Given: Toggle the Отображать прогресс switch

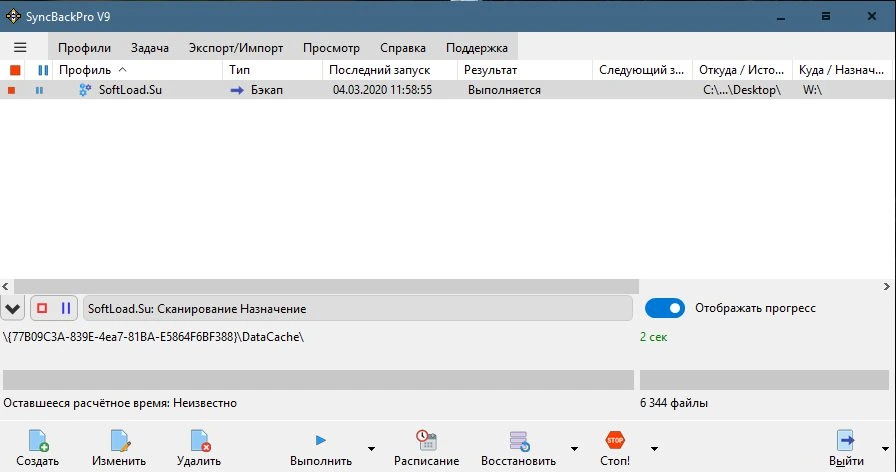Looking at the screenshot, I should coord(665,308).
